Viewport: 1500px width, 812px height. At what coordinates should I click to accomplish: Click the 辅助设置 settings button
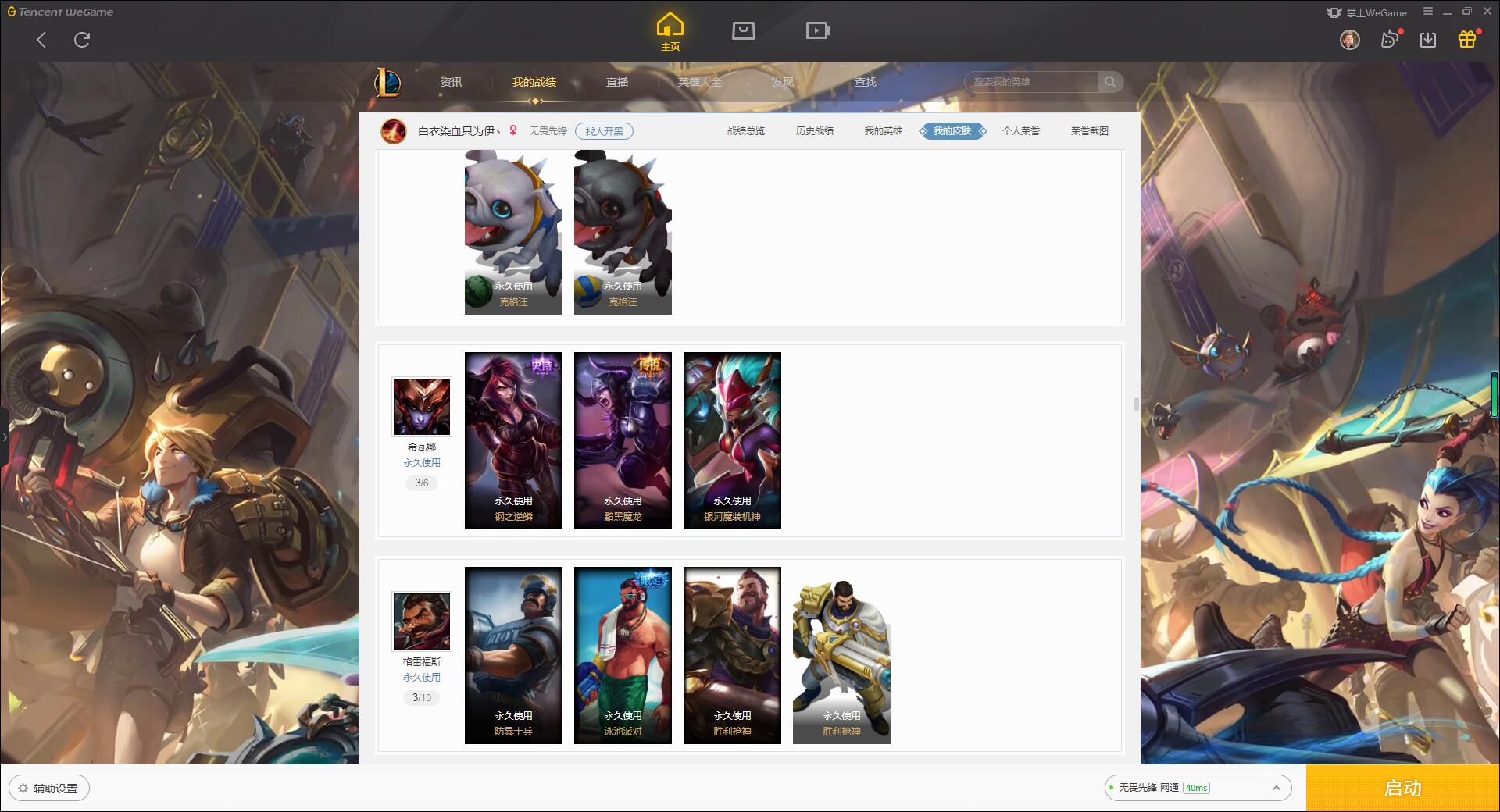tap(48, 789)
